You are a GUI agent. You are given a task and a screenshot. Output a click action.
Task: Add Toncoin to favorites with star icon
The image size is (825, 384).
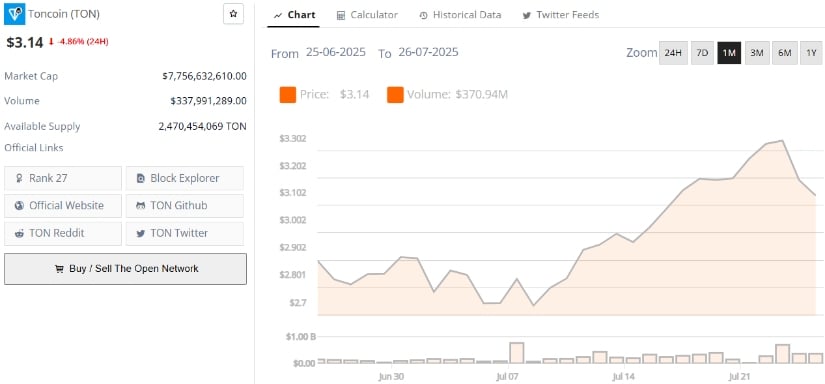click(234, 14)
